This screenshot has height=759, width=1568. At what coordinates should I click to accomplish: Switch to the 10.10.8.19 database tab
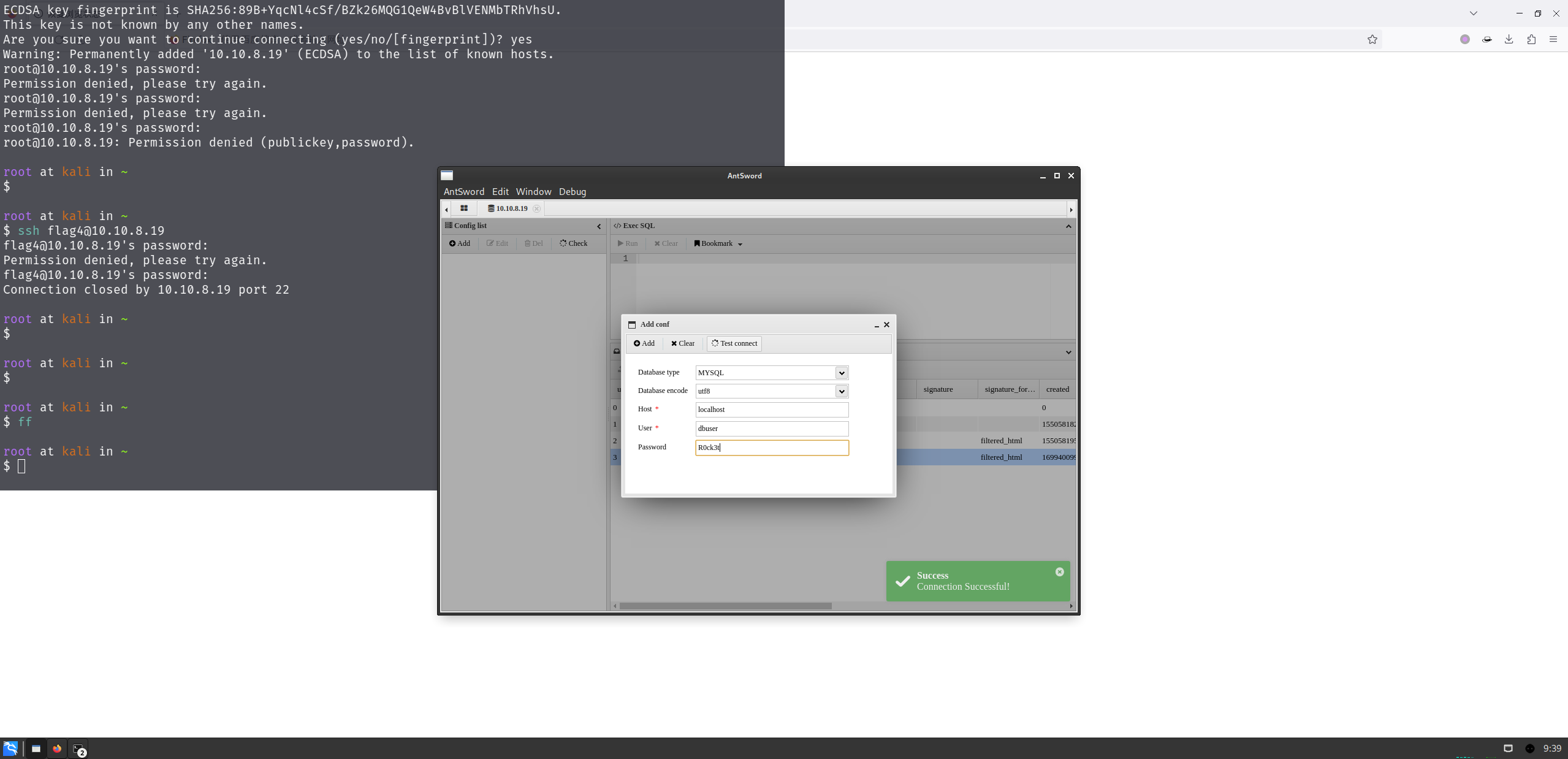(x=508, y=208)
